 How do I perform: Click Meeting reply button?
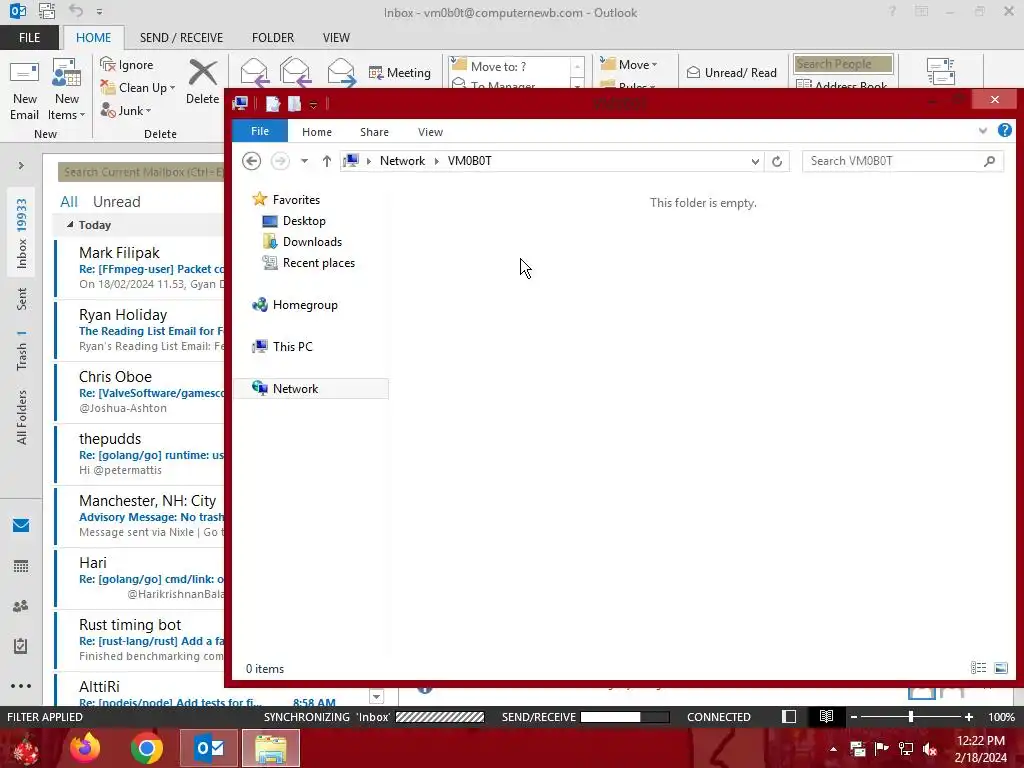(x=400, y=72)
